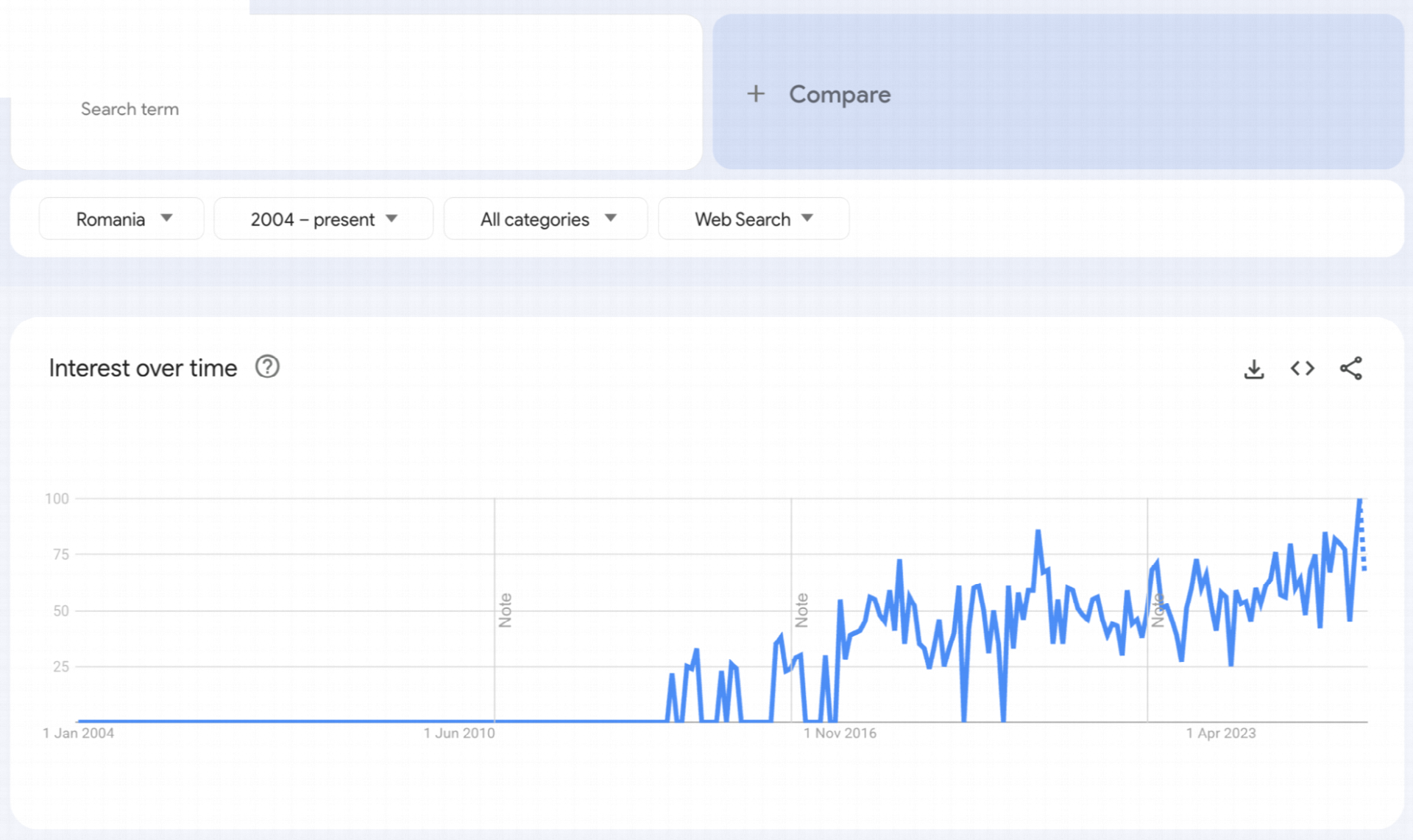Click the Note marker near Apr 2023
Screen dimensions: 1413x840
pos(1158,610)
